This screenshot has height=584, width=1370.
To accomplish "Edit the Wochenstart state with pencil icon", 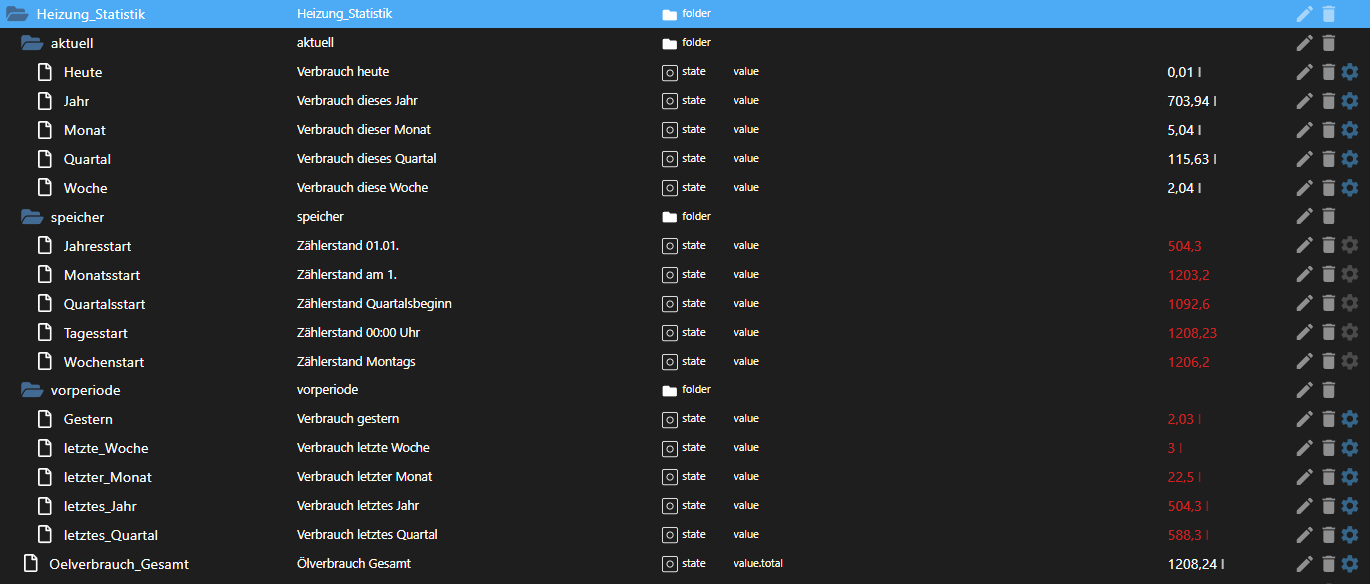I will click(1304, 361).
